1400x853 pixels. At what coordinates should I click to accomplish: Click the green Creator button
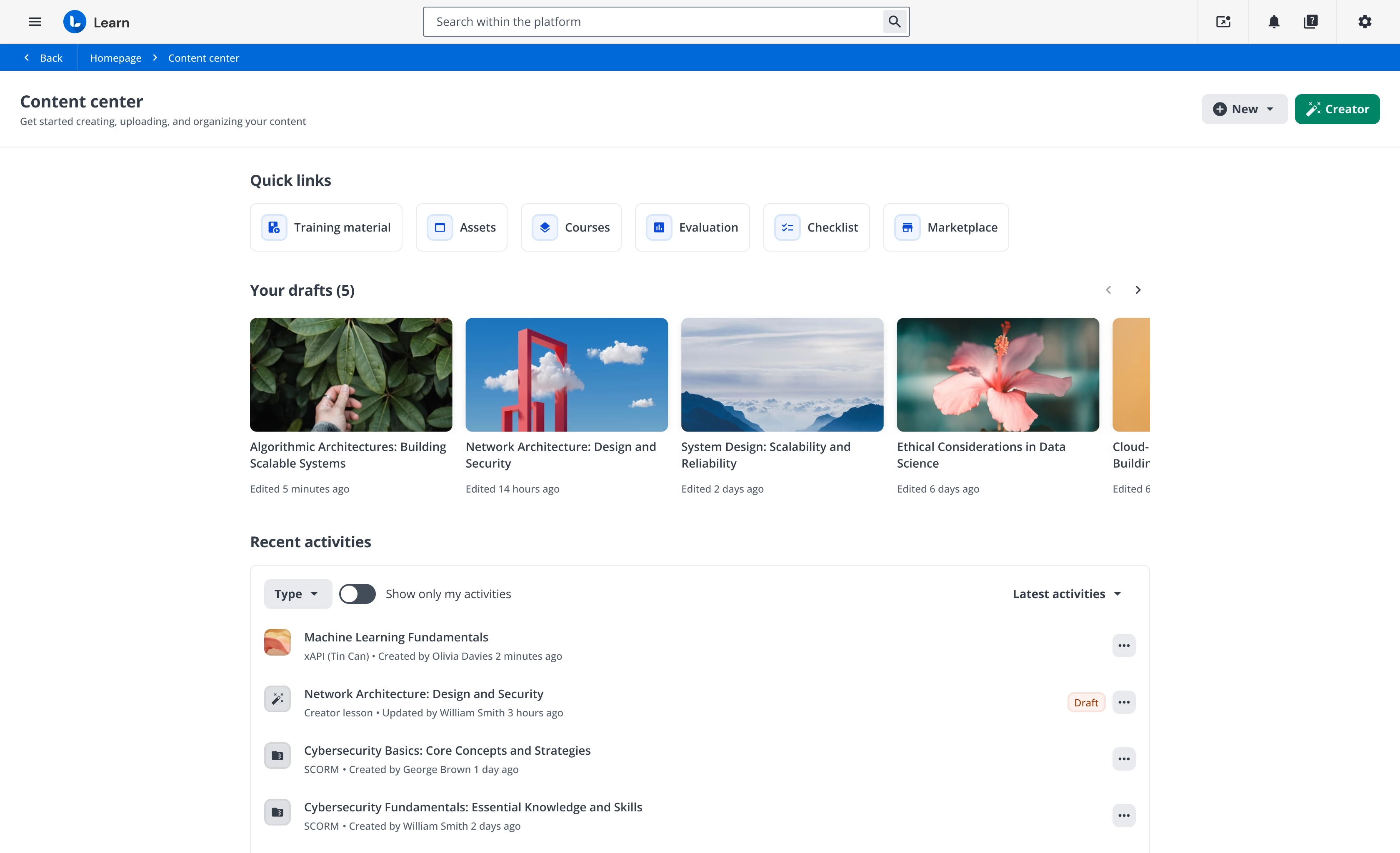coord(1337,109)
